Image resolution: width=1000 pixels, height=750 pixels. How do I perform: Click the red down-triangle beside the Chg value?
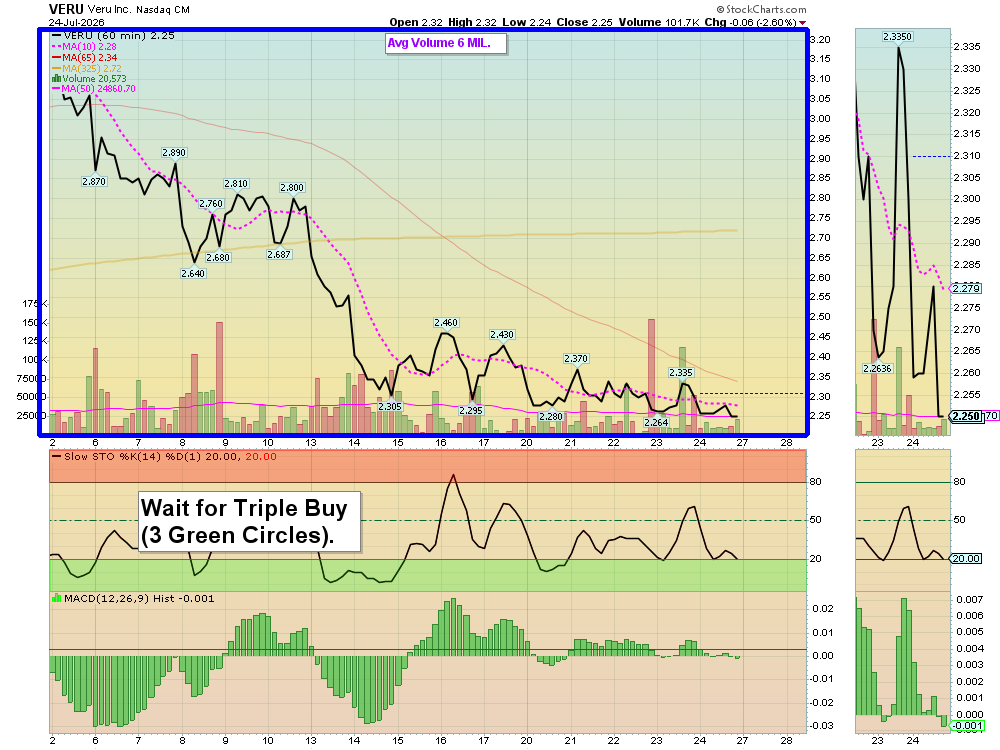coord(802,23)
